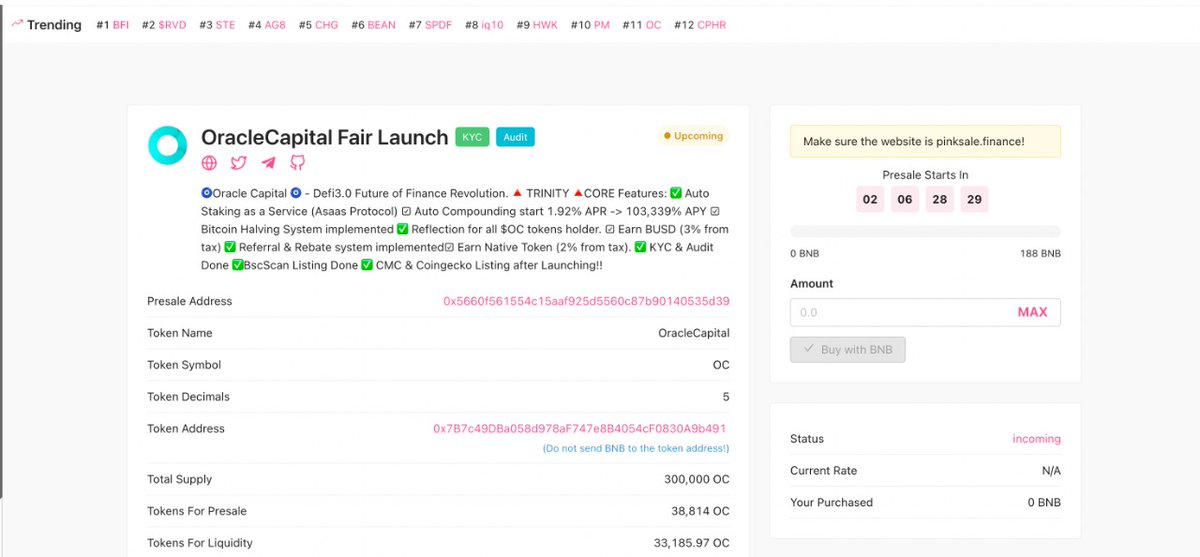Screen dimensions: 1200x557
Task: Click the 'Do not send BNB' warning text
Action: pos(636,448)
